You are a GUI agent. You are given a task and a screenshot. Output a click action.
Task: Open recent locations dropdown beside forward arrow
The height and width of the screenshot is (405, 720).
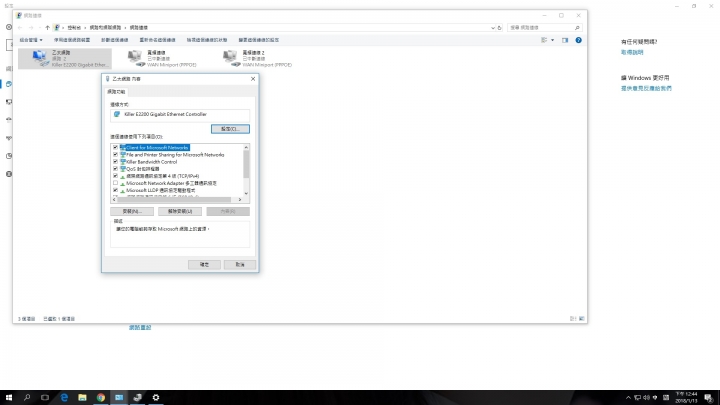(x=39, y=28)
